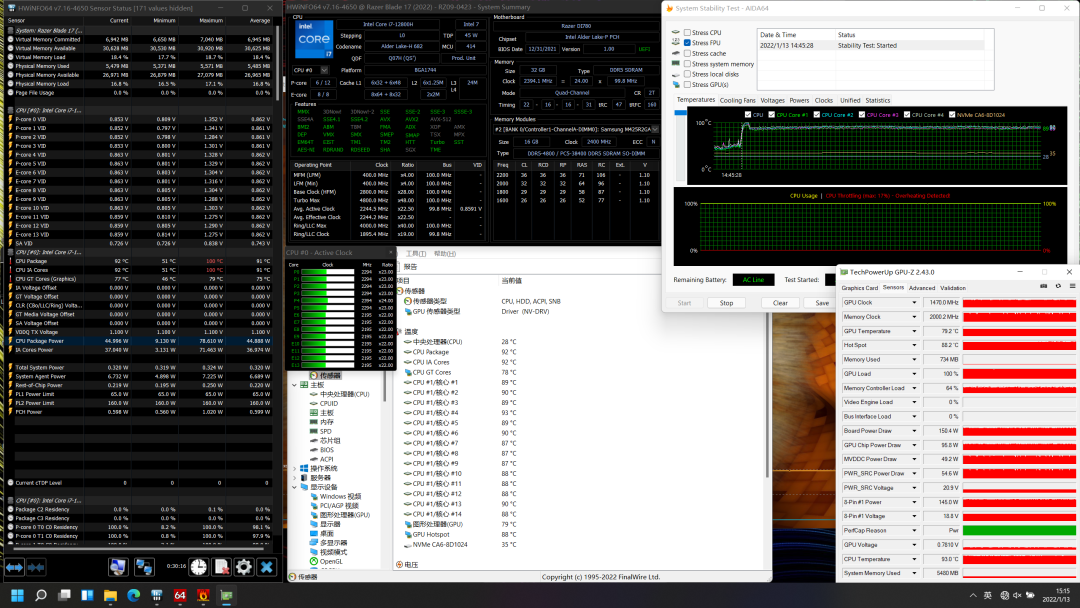Open Task View in taskbar
1080x608 pixels.
click(64, 595)
